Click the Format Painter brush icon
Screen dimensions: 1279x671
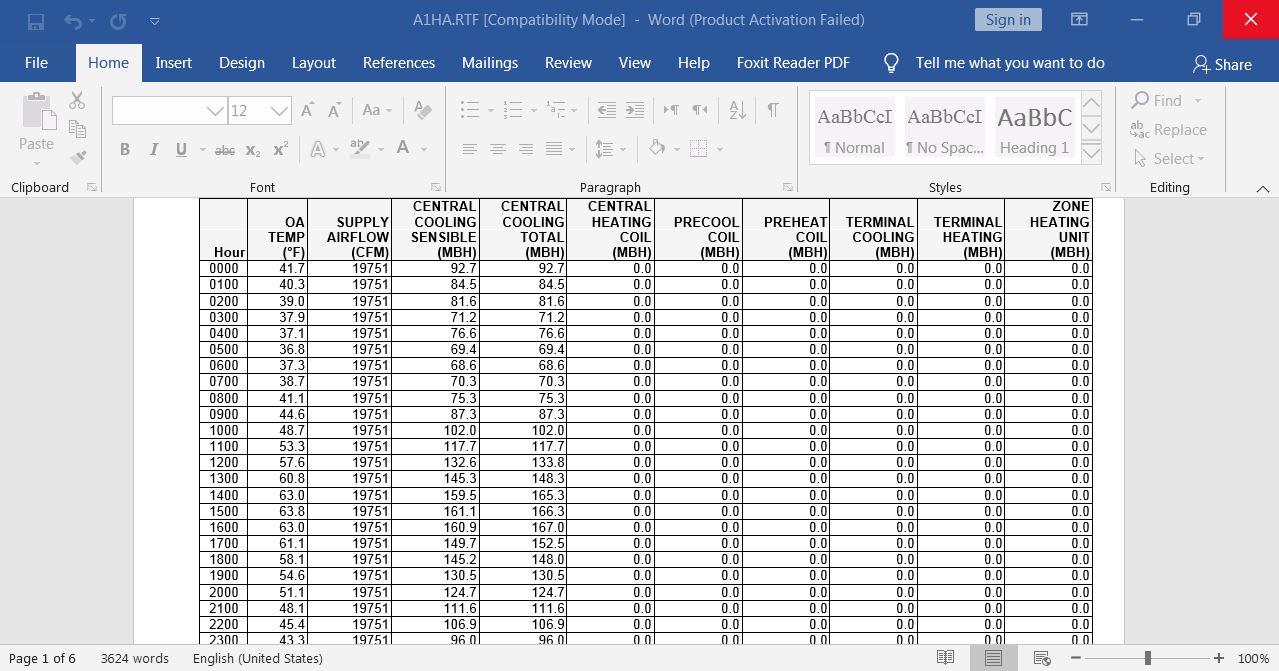point(78,157)
